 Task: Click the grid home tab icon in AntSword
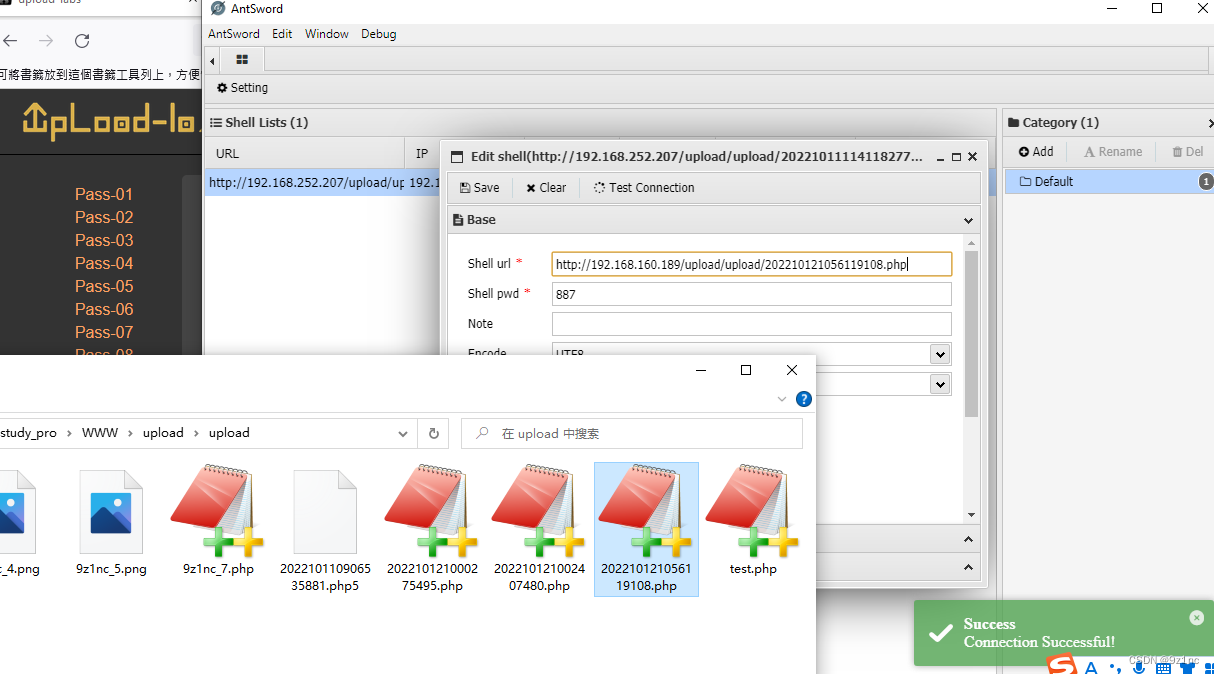242,60
